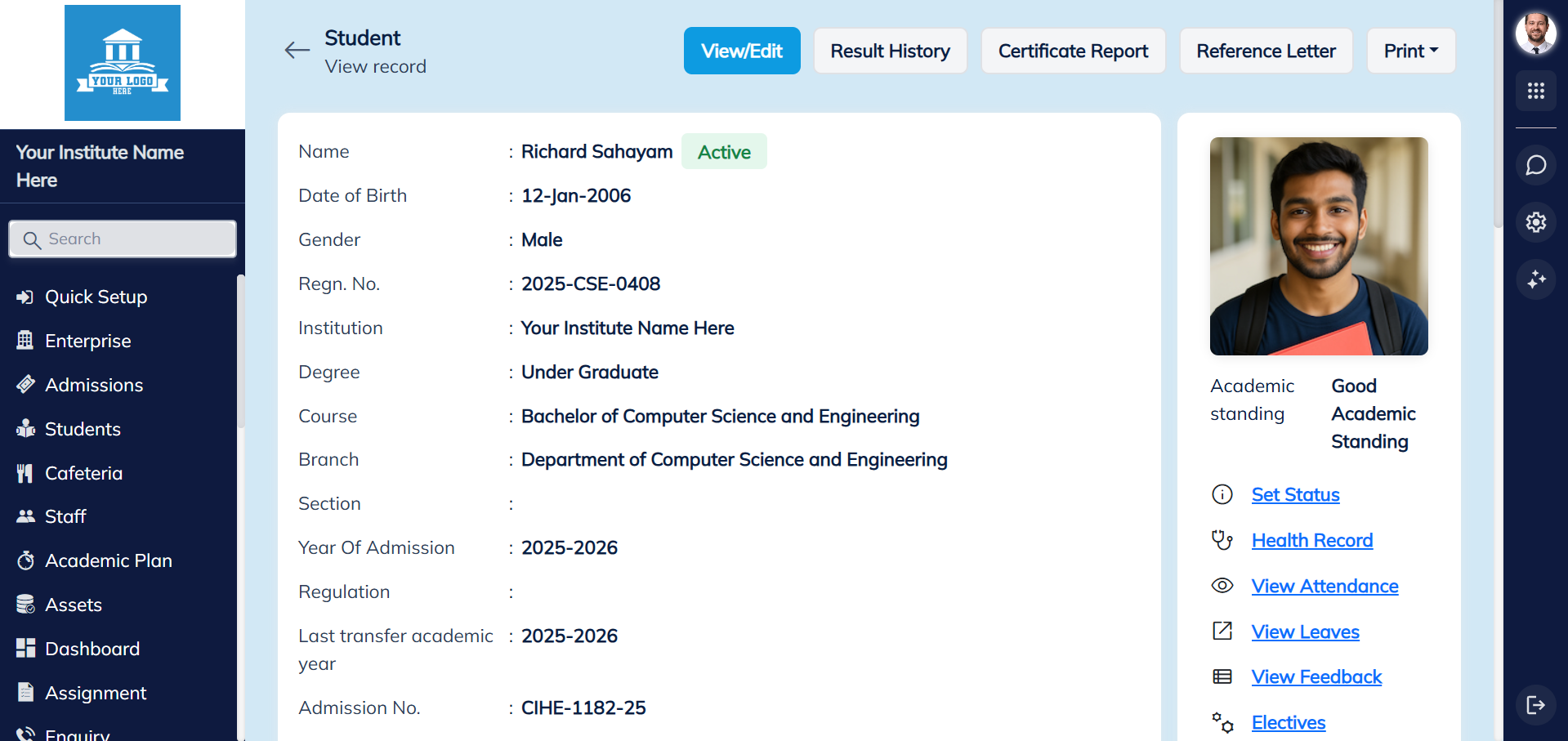The height and width of the screenshot is (741, 1568).
Task: Select Students in the sidebar
Action: tap(83, 429)
